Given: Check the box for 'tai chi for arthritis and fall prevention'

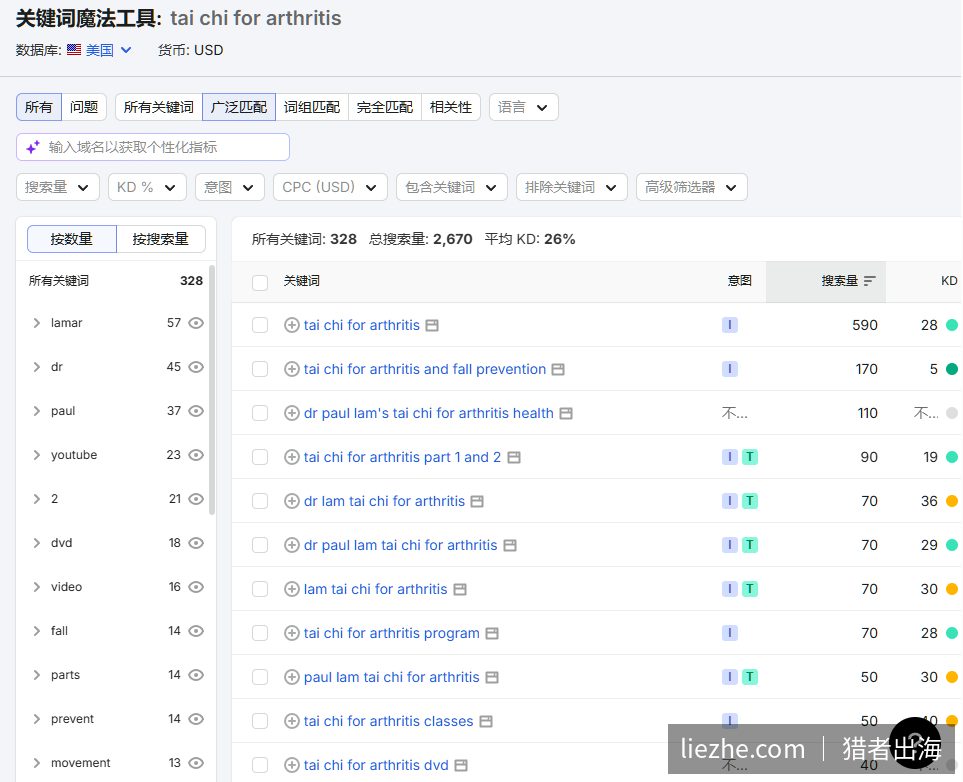Looking at the screenshot, I should pyautogui.click(x=260, y=369).
